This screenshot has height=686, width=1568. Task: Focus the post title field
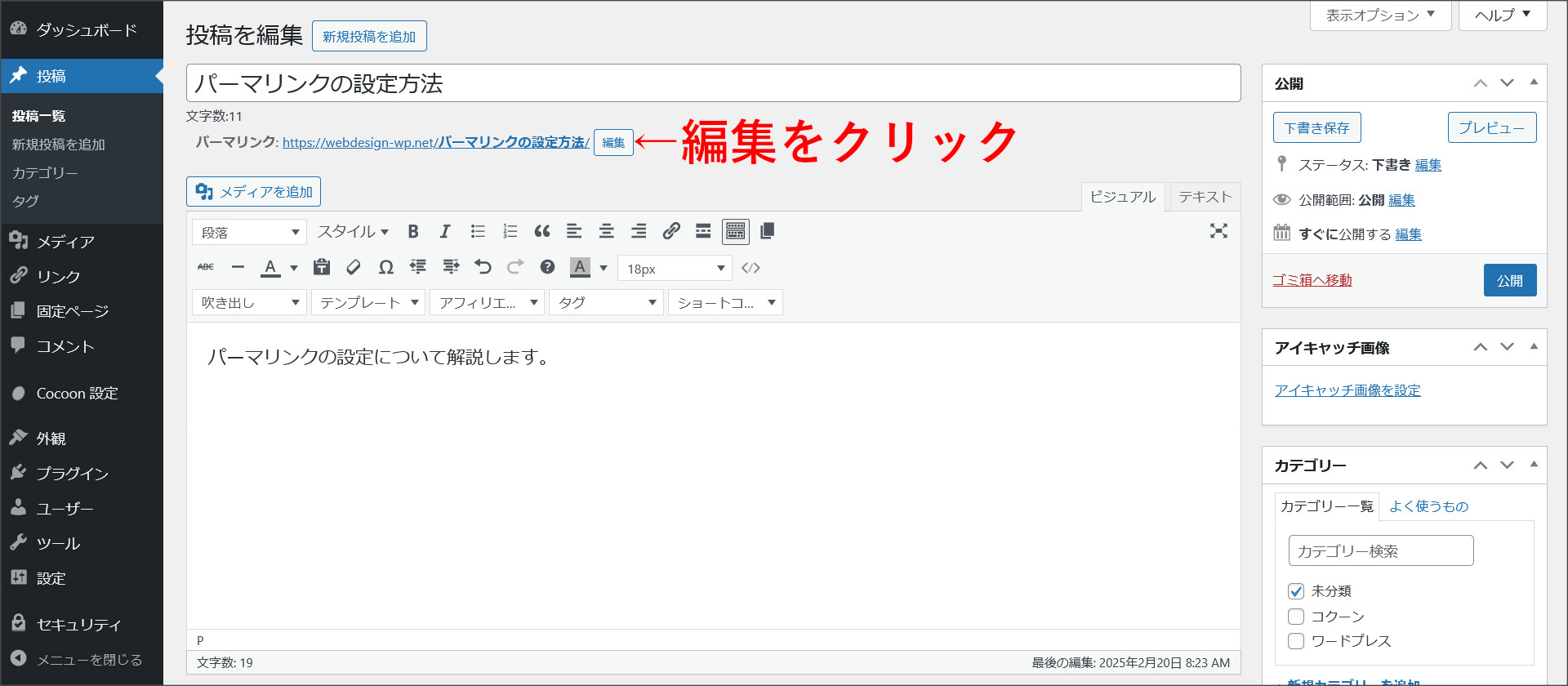[x=713, y=83]
